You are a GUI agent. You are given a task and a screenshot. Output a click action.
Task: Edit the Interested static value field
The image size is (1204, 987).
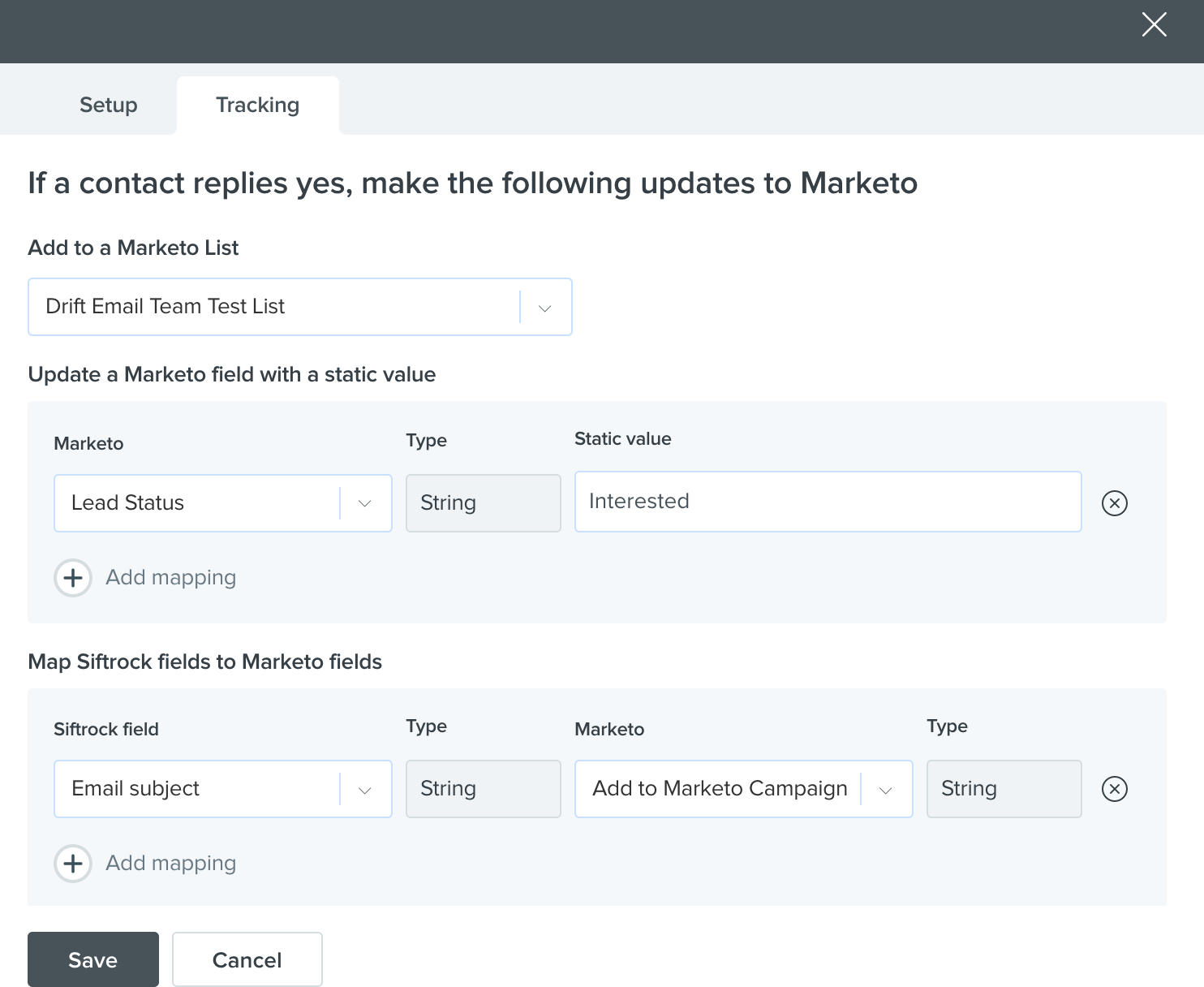coord(828,502)
